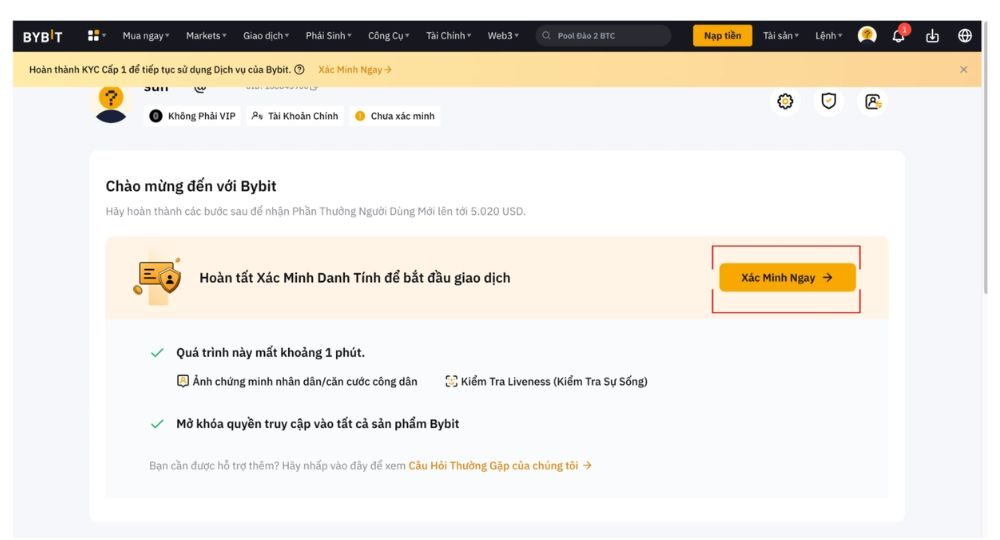Click the Nạp tiền button
The height and width of the screenshot is (540, 1000).
click(722, 36)
